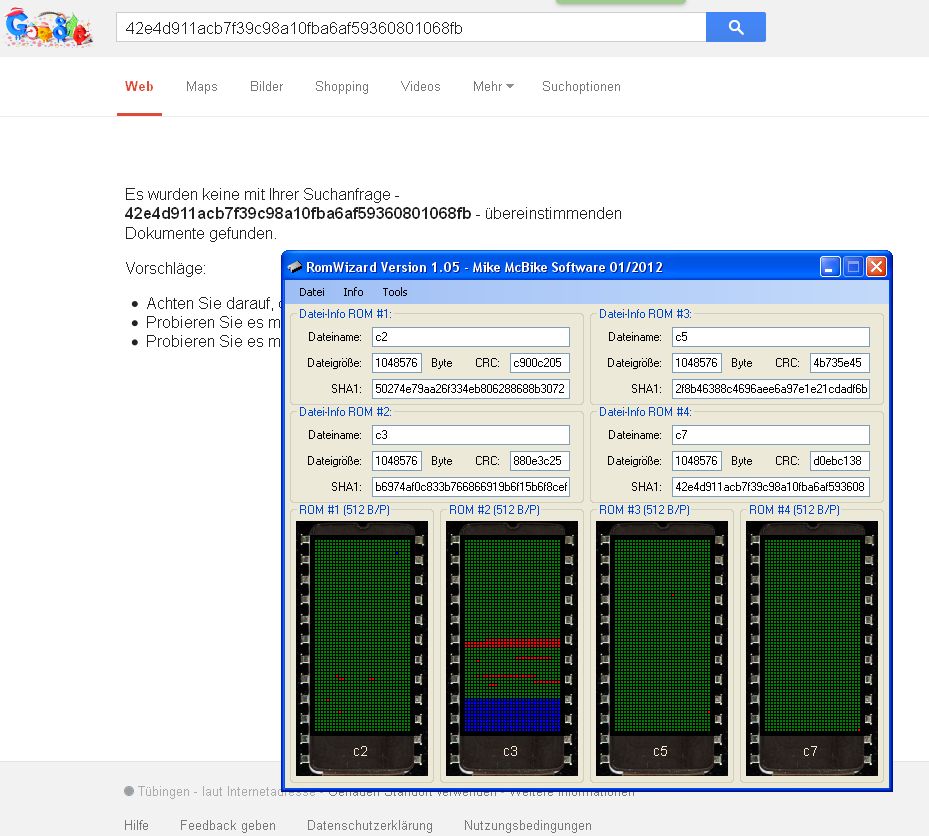The width and height of the screenshot is (929, 836).
Task: Maximize the RomWizard window
Action: coord(853,267)
